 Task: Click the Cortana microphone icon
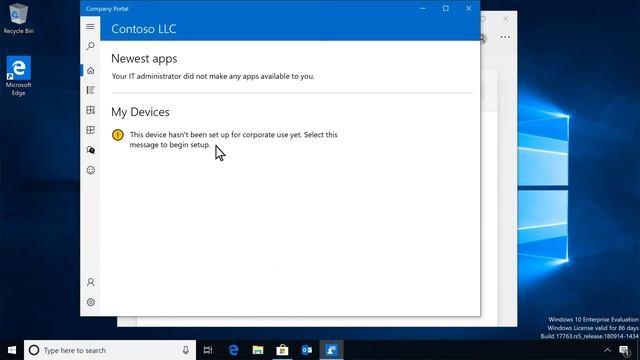pyautogui.click(x=186, y=350)
